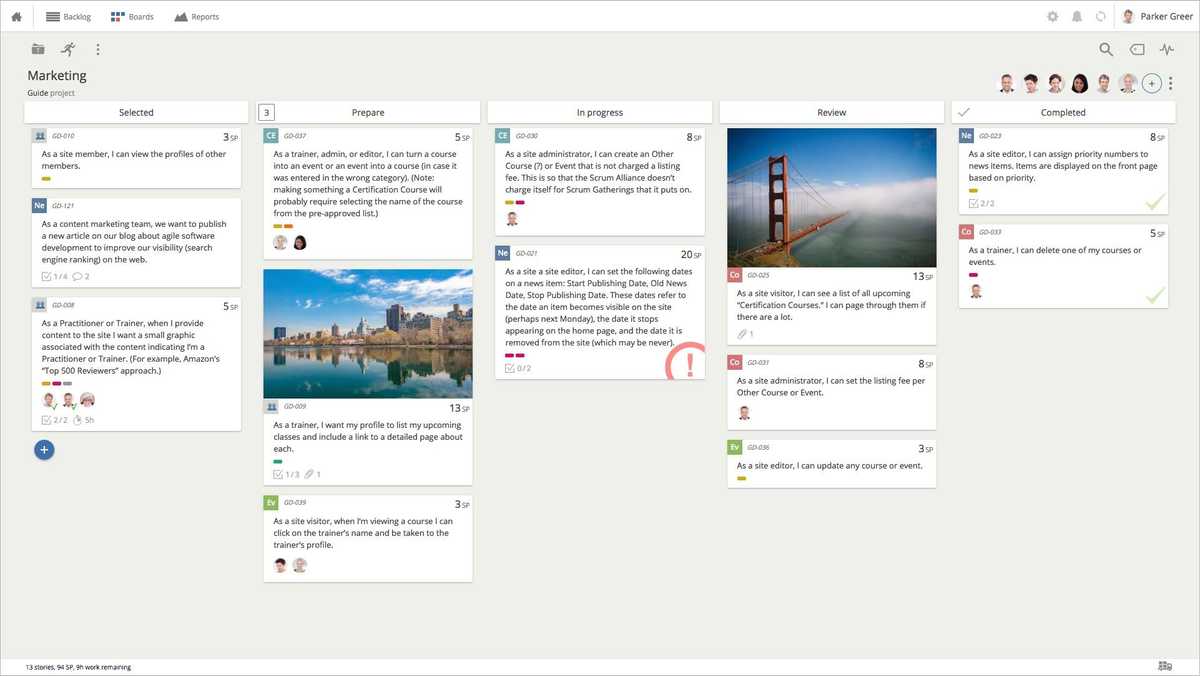1200x676 pixels.
Task: Open the team members three-dot menu
Action: (1171, 83)
